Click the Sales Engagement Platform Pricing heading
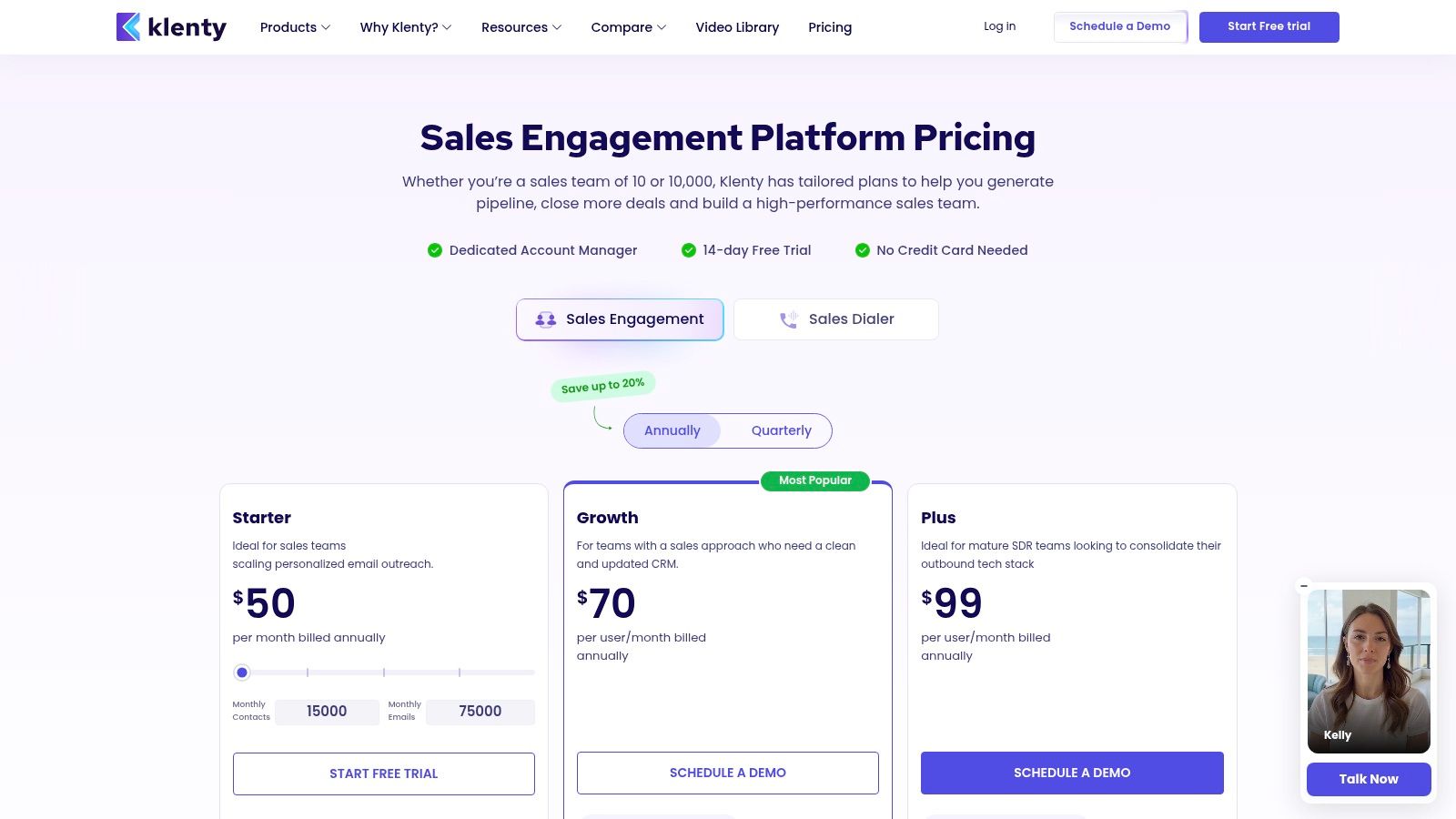The height and width of the screenshot is (819, 1456). 728,138
